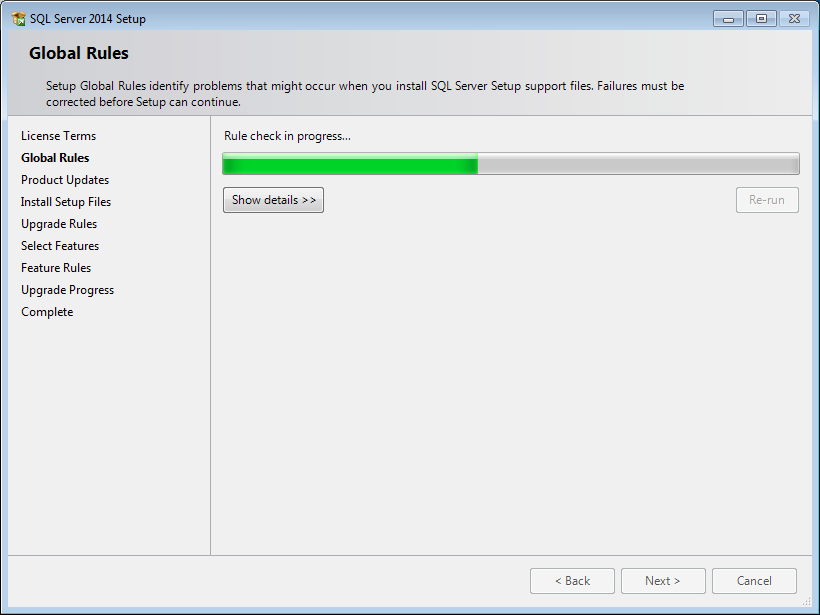The image size is (820, 615).
Task: Click 'Rule check in progress...' status text
Action: coord(287,136)
